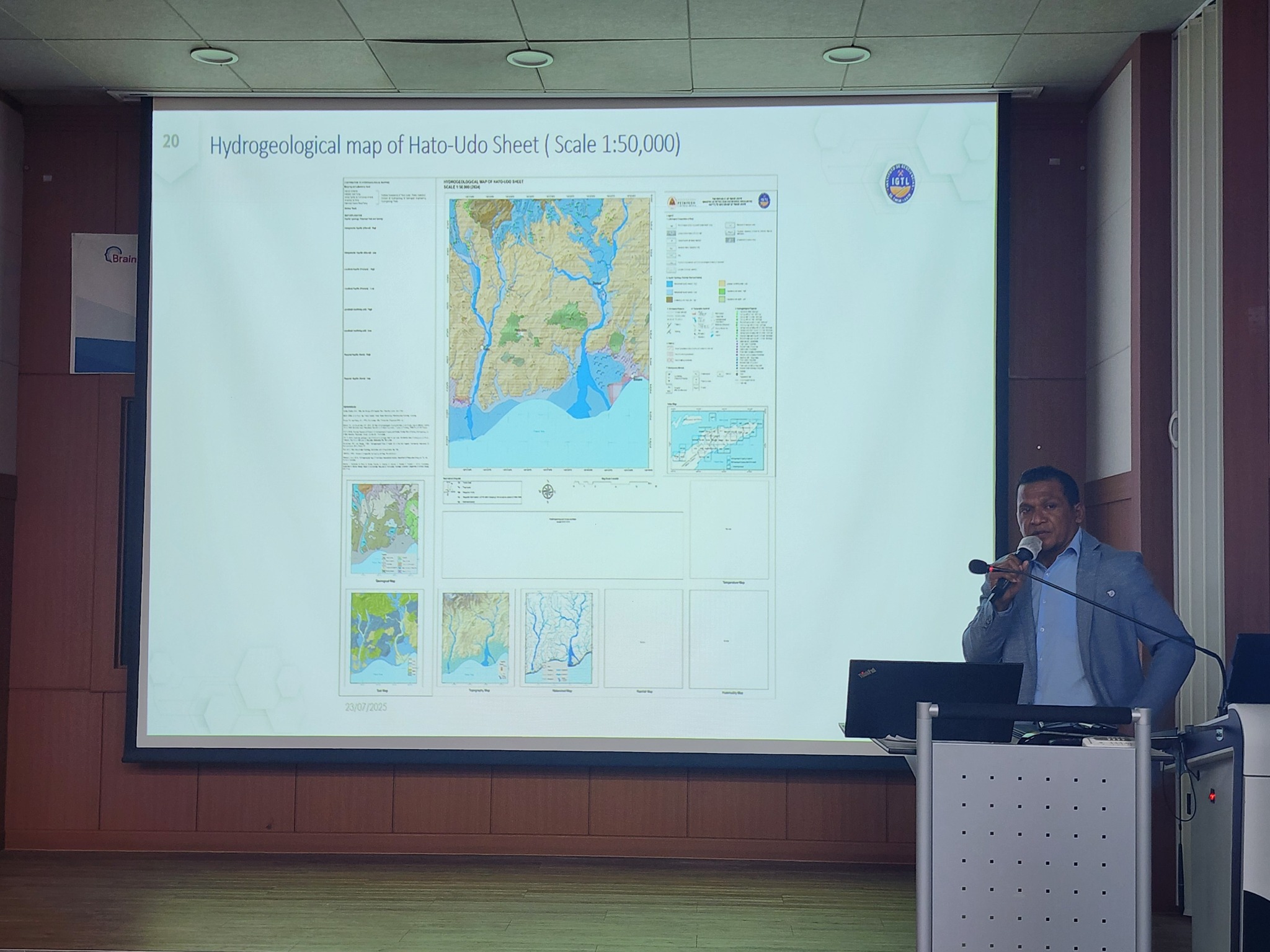Click the slide number 20 badge
Image resolution: width=1270 pixels, height=952 pixels.
coord(171,141)
